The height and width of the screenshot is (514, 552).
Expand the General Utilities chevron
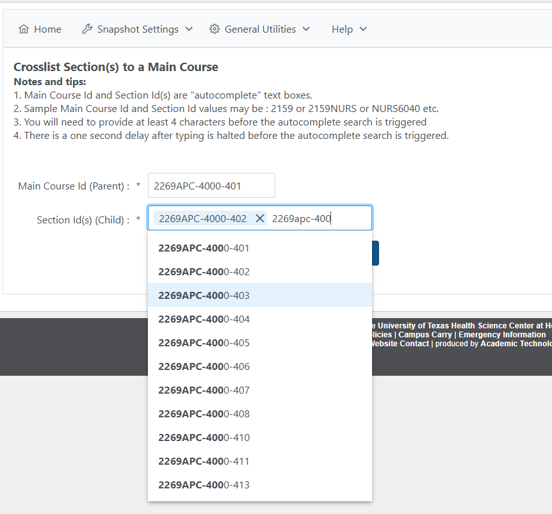pos(306,29)
